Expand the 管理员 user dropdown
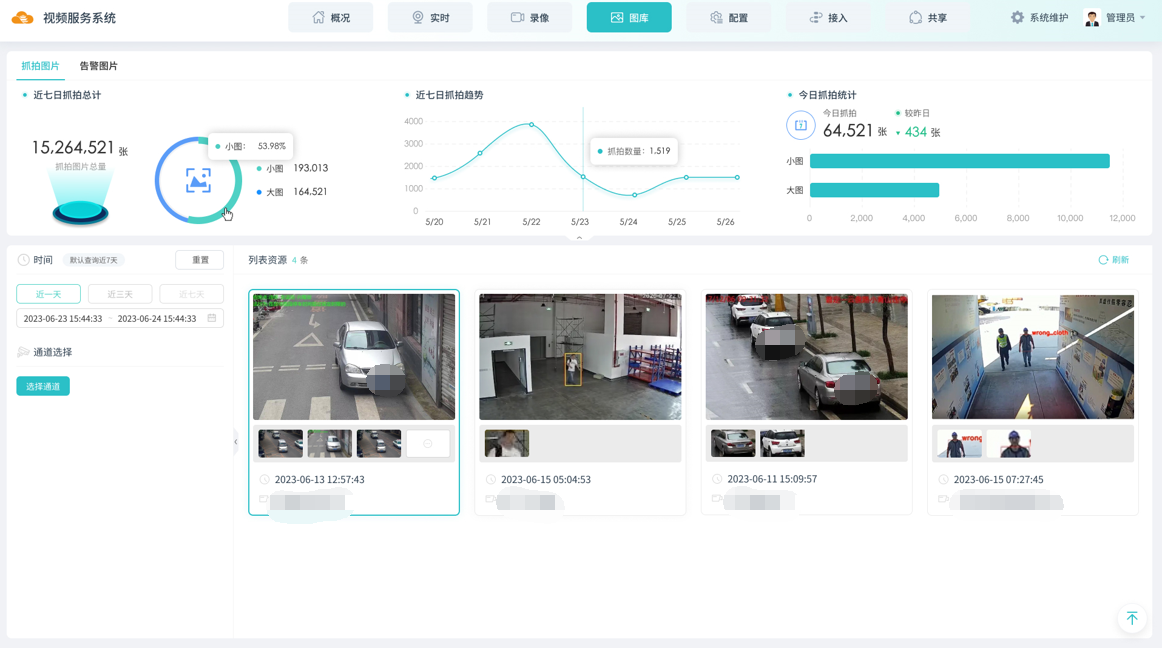 click(x=1126, y=17)
